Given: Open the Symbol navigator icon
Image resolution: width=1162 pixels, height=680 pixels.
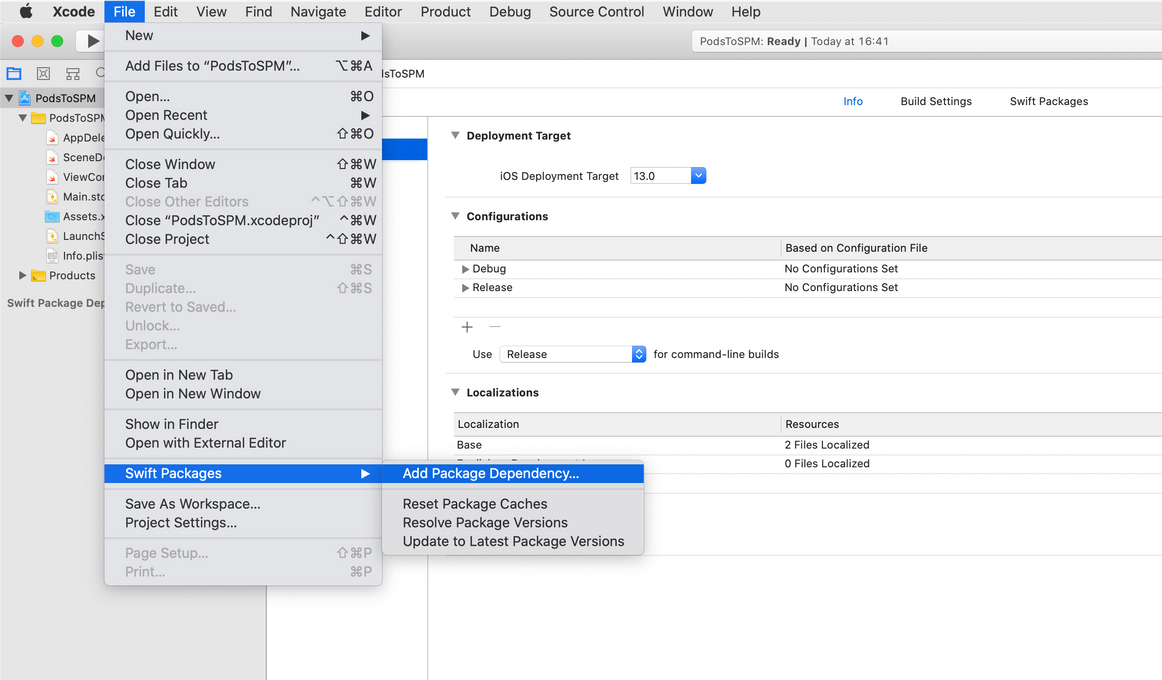Looking at the screenshot, I should coord(73,73).
